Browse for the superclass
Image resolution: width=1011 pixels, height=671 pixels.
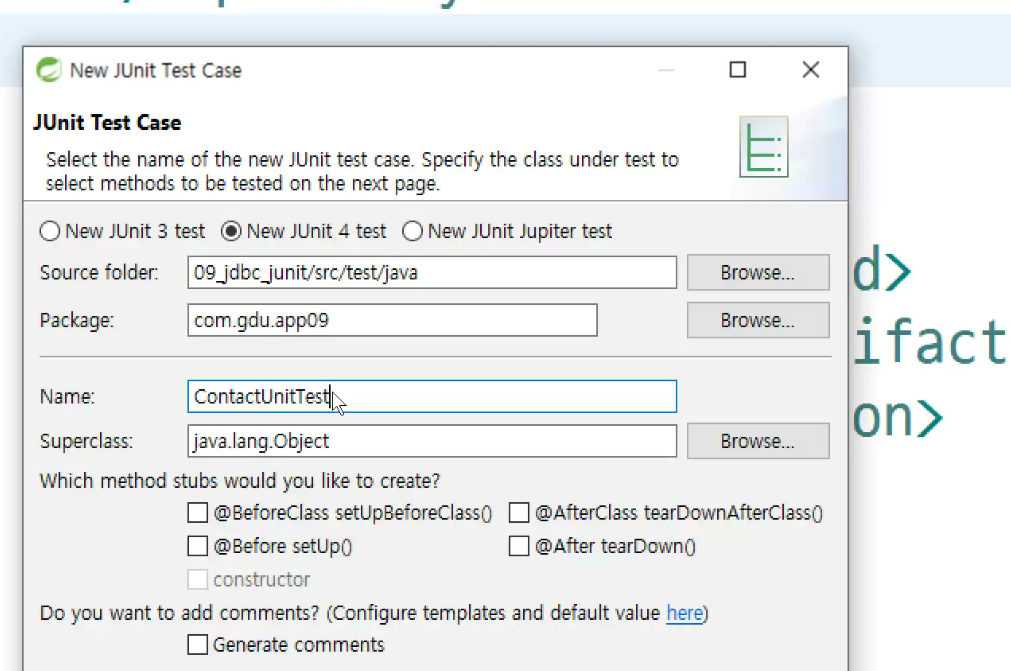coord(758,441)
